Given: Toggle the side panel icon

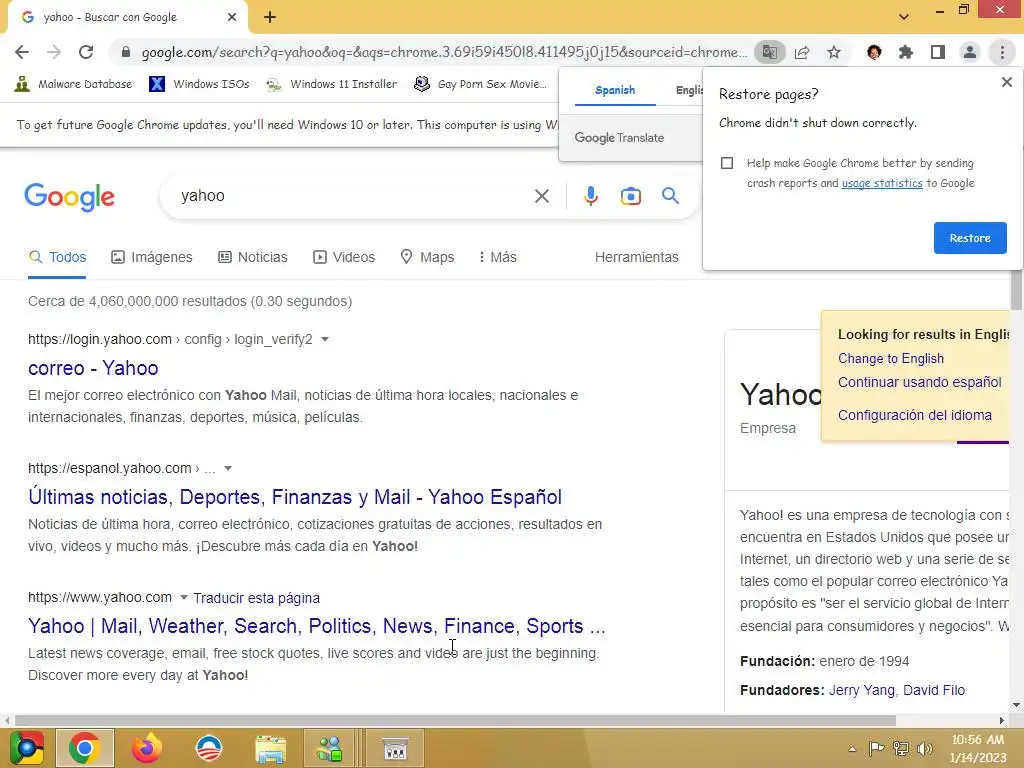Looking at the screenshot, I should [938, 52].
